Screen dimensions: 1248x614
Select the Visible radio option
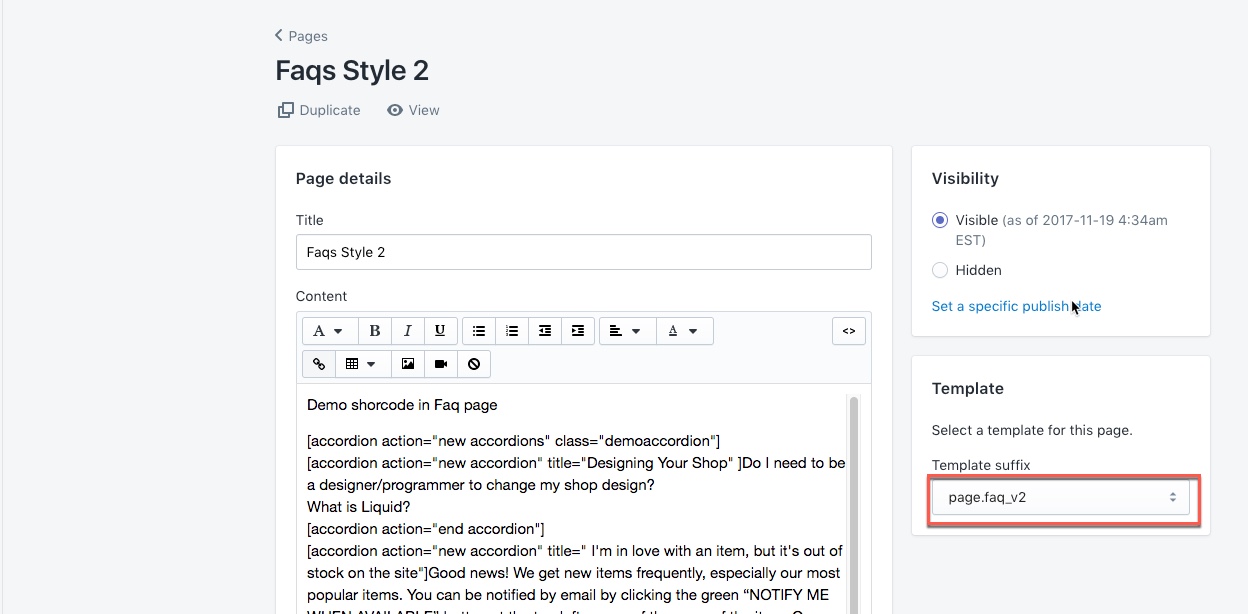(x=939, y=220)
